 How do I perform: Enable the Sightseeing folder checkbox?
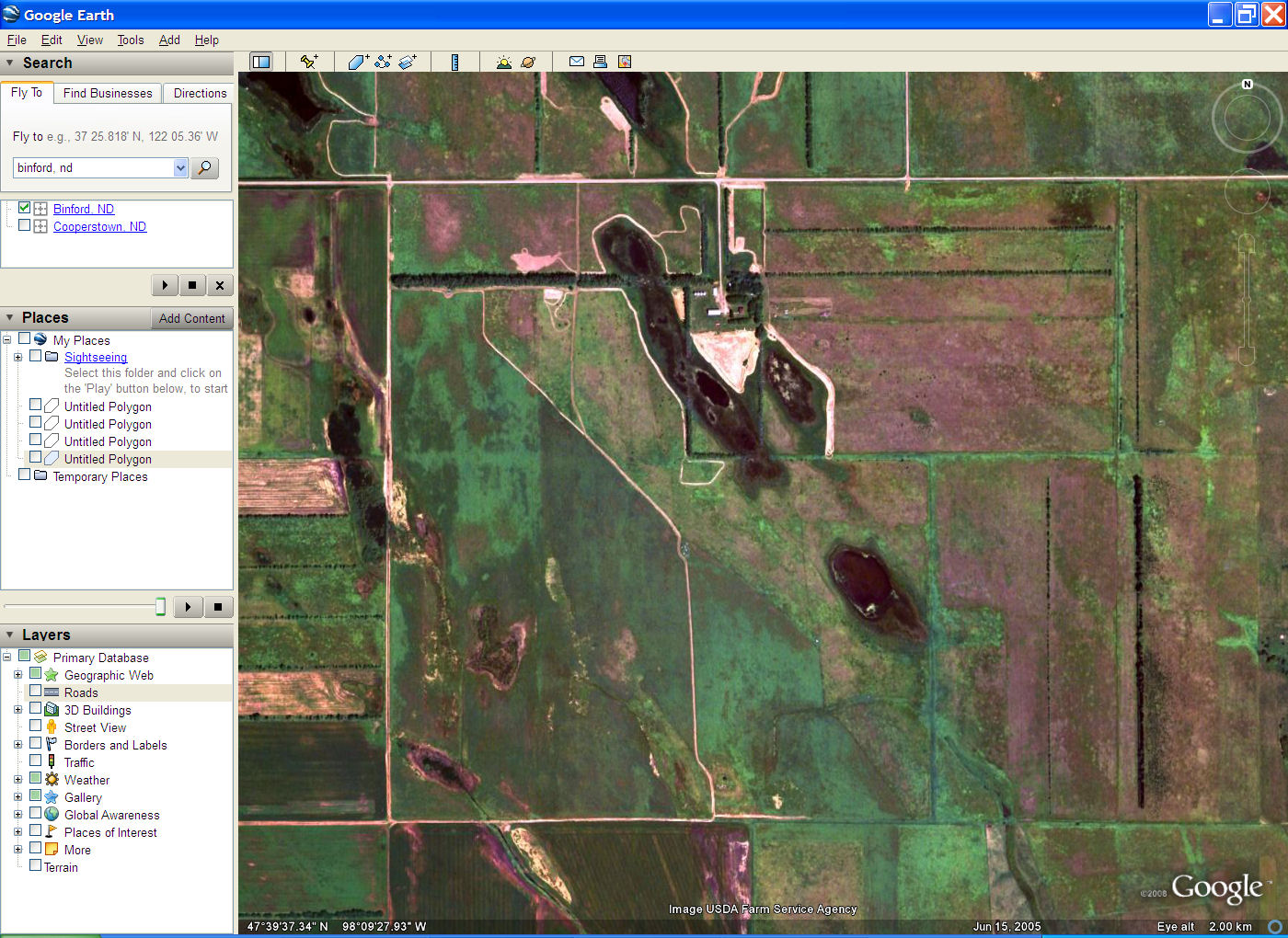(x=35, y=356)
